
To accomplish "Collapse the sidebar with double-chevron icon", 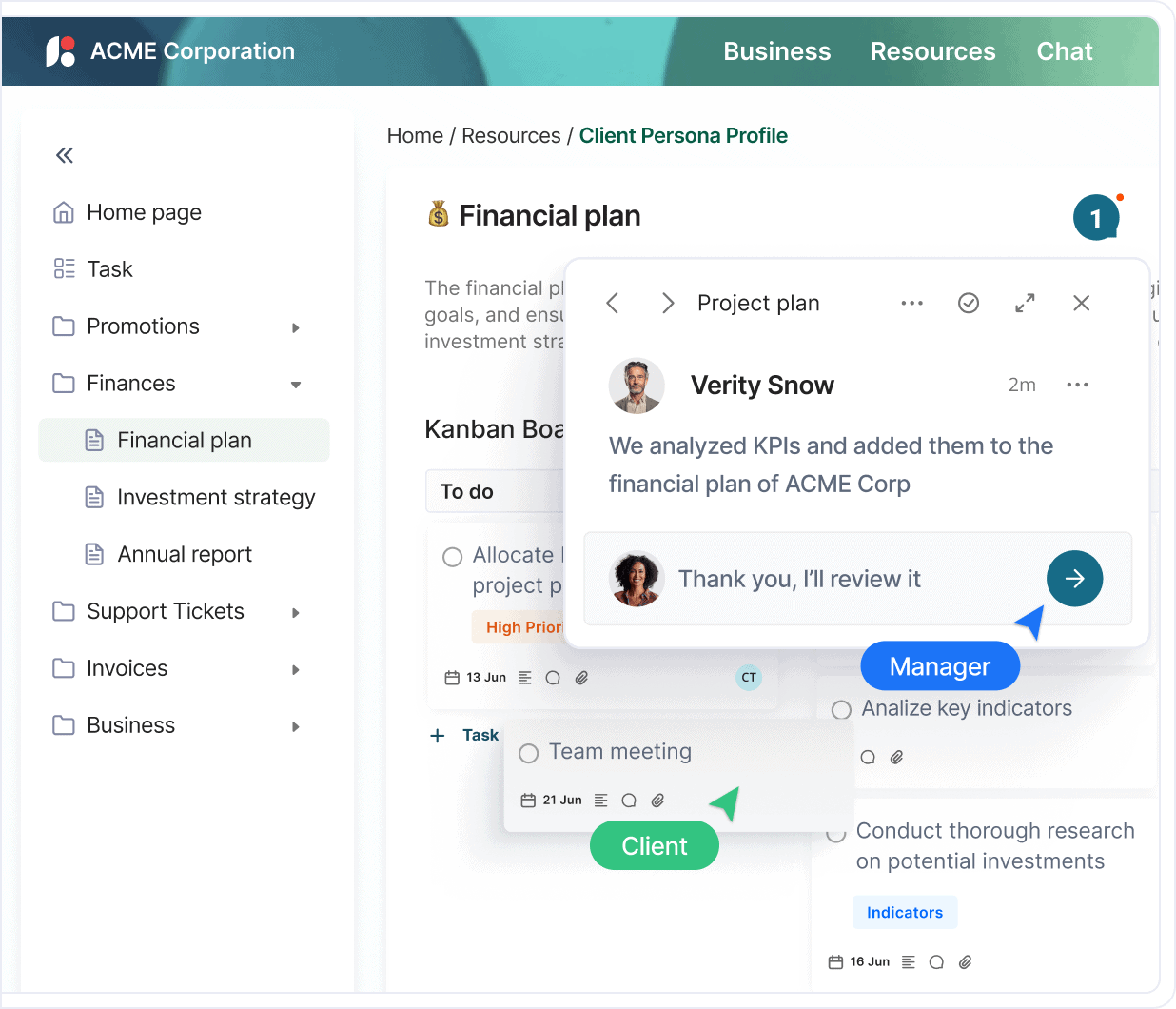I will click(x=65, y=155).
